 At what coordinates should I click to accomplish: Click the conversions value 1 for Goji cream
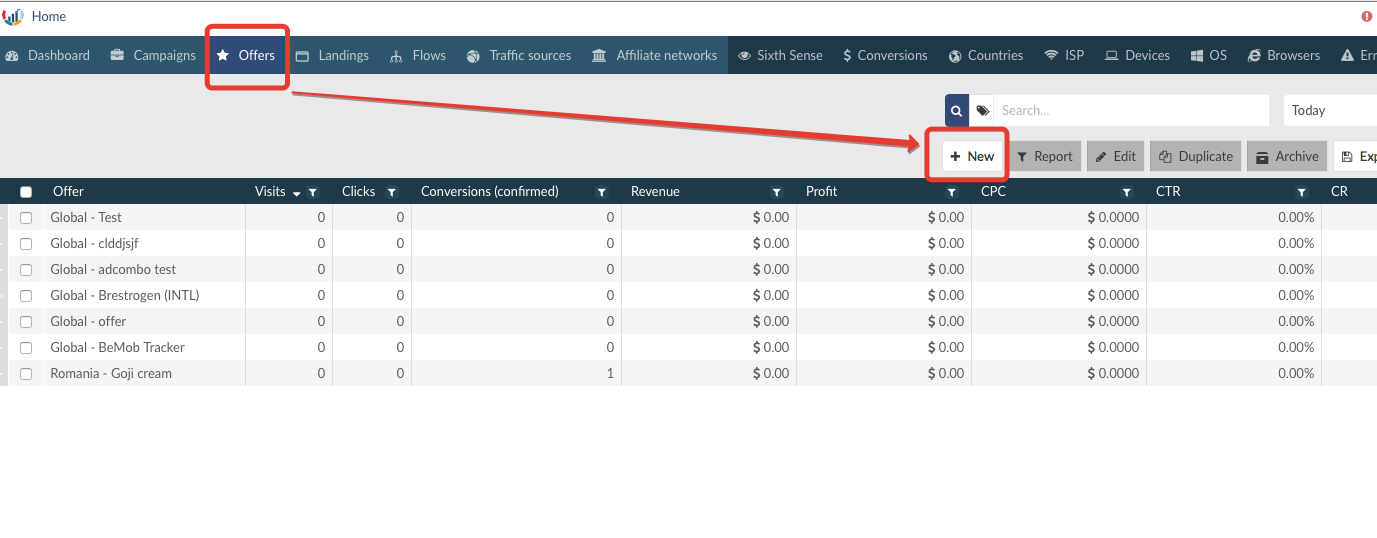click(x=610, y=374)
